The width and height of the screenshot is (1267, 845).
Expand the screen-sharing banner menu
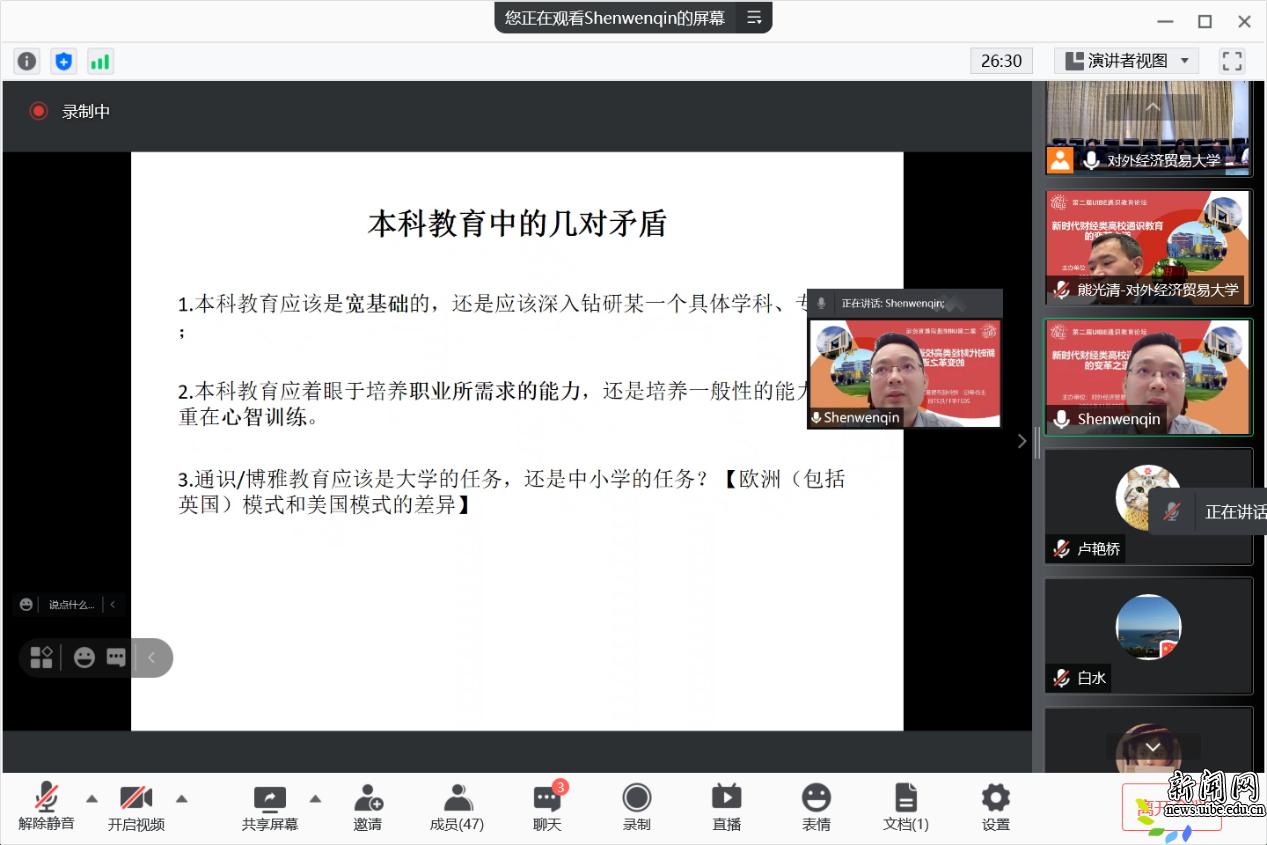point(754,18)
